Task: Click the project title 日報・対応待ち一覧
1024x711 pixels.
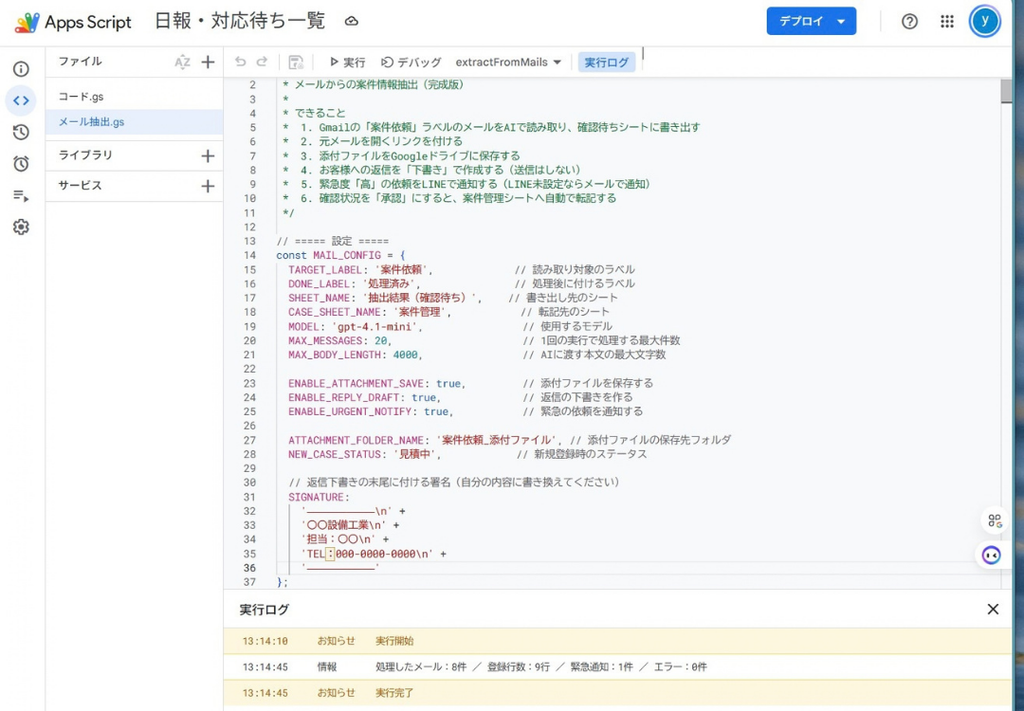Action: pos(240,21)
